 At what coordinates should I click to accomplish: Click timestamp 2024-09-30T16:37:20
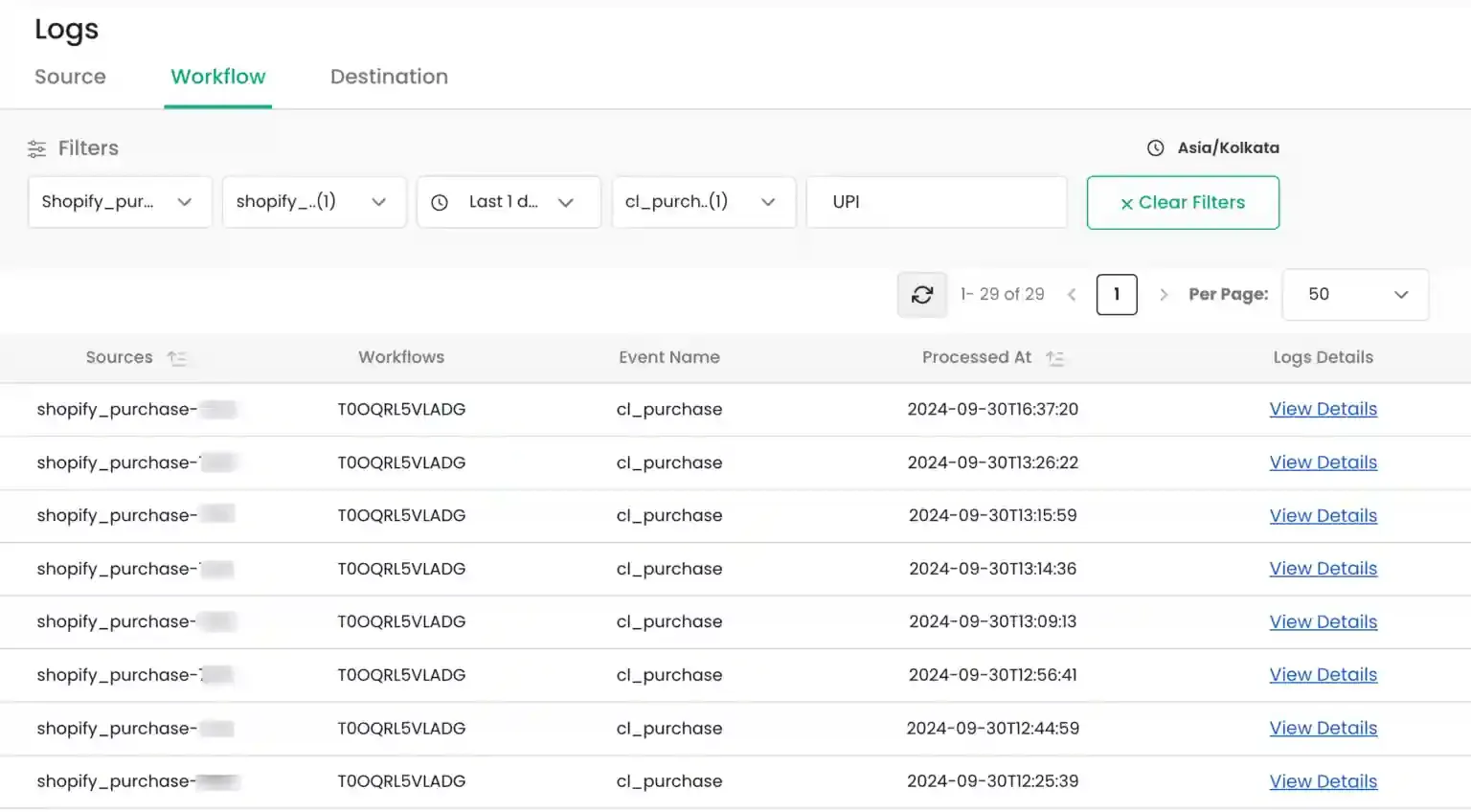pyautogui.click(x=992, y=410)
